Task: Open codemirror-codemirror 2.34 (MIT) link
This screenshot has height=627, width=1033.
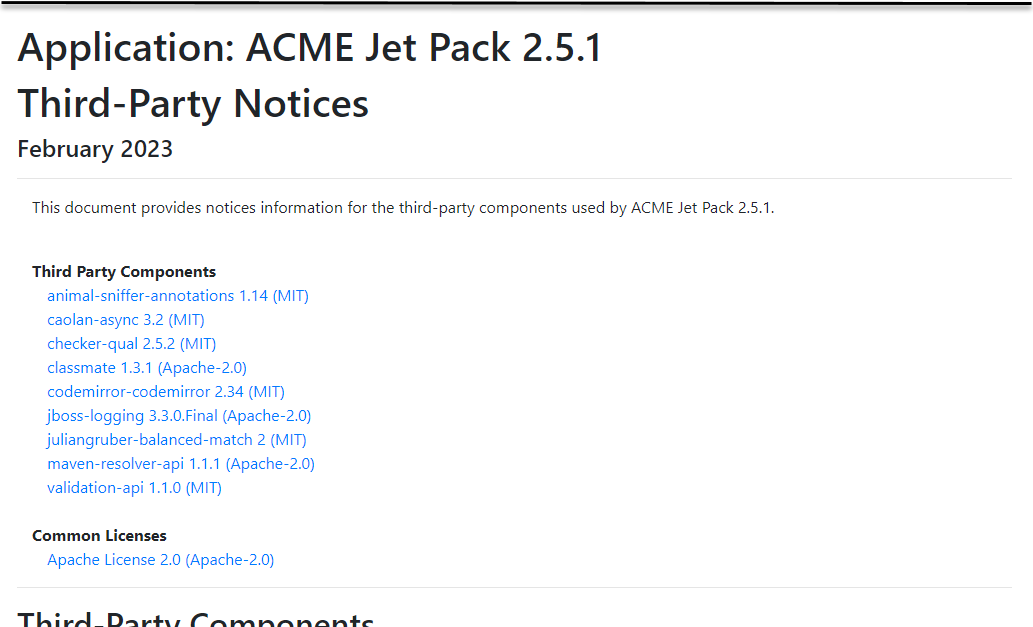Action: point(165,392)
